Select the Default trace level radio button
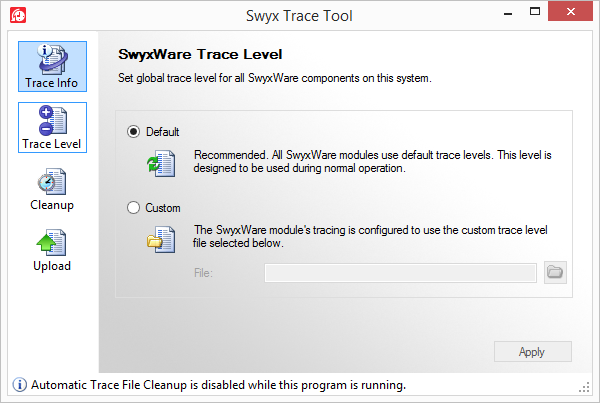Screen dimensions: 600x403 tap(135, 132)
